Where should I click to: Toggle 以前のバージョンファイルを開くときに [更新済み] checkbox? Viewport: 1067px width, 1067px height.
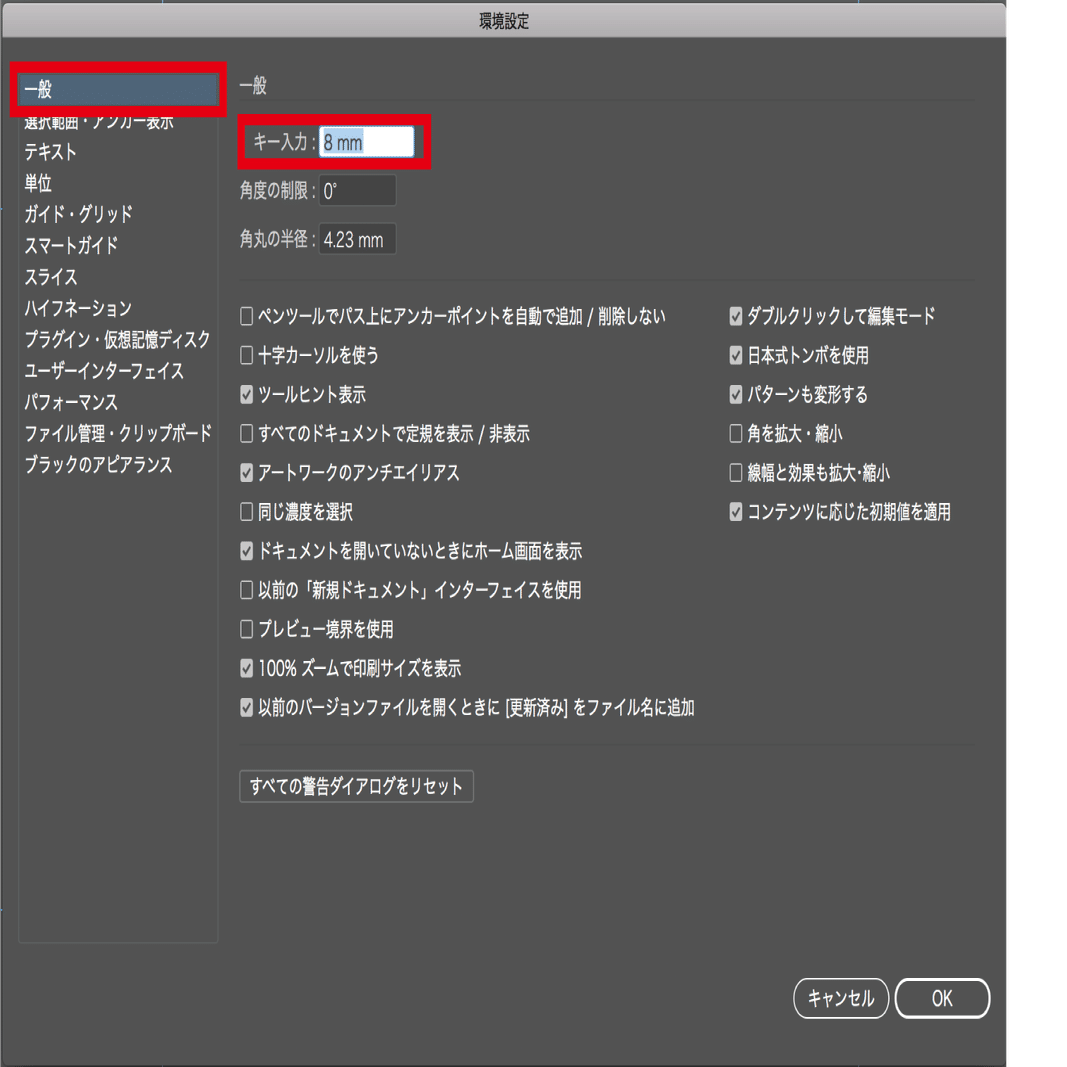246,708
